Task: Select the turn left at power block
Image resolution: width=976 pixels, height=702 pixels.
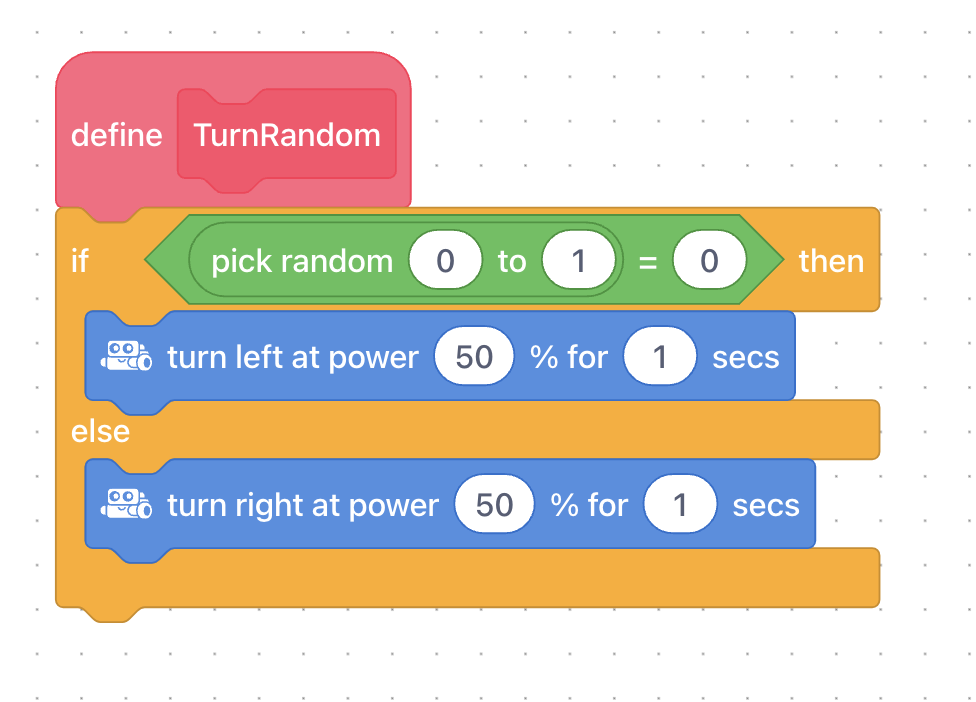Action: click(293, 357)
